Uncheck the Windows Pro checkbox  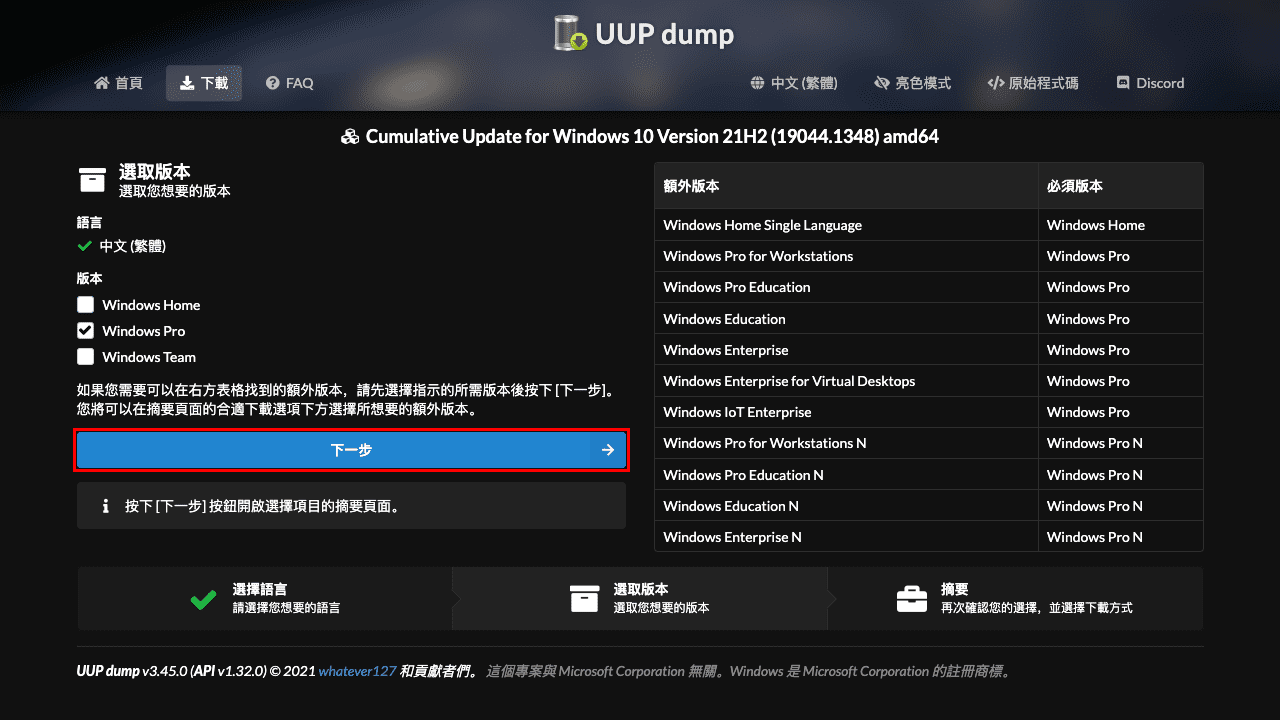(x=85, y=331)
